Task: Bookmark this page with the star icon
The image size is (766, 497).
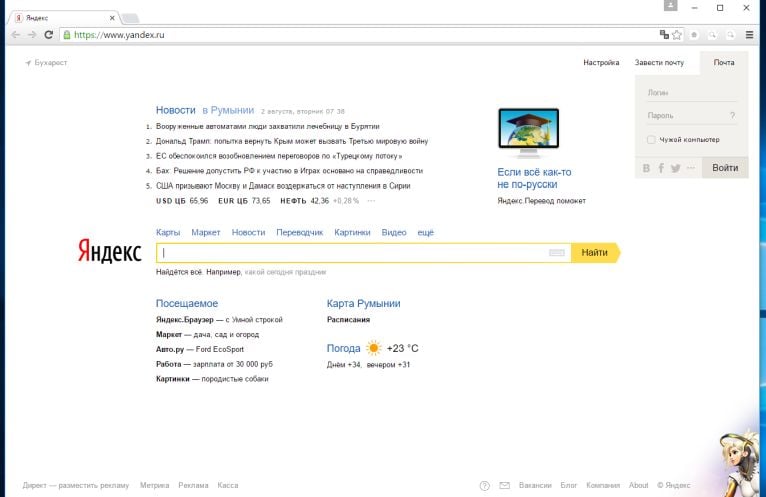Action: pyautogui.click(x=677, y=35)
